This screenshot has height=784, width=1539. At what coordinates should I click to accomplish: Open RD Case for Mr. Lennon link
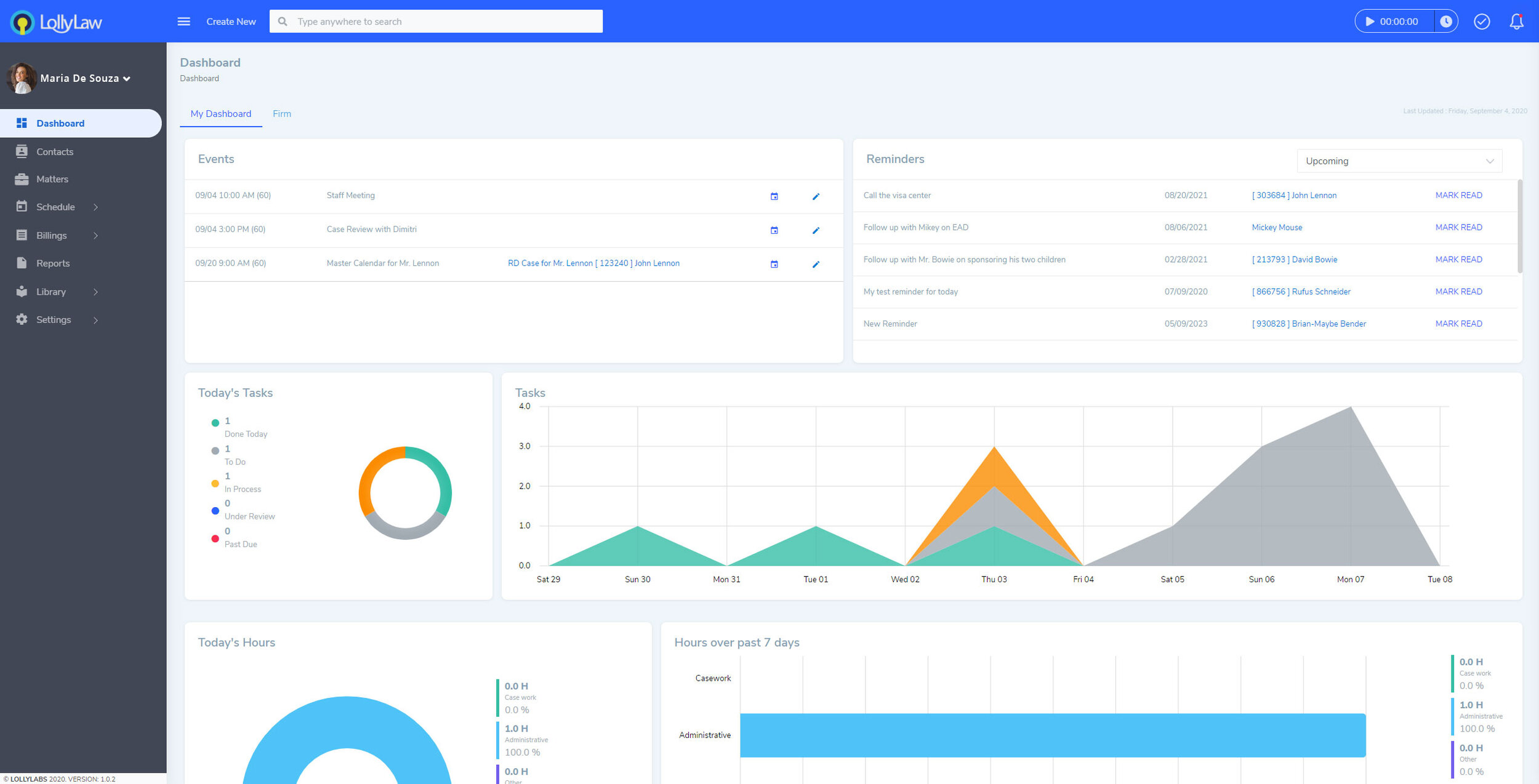pyautogui.click(x=593, y=263)
